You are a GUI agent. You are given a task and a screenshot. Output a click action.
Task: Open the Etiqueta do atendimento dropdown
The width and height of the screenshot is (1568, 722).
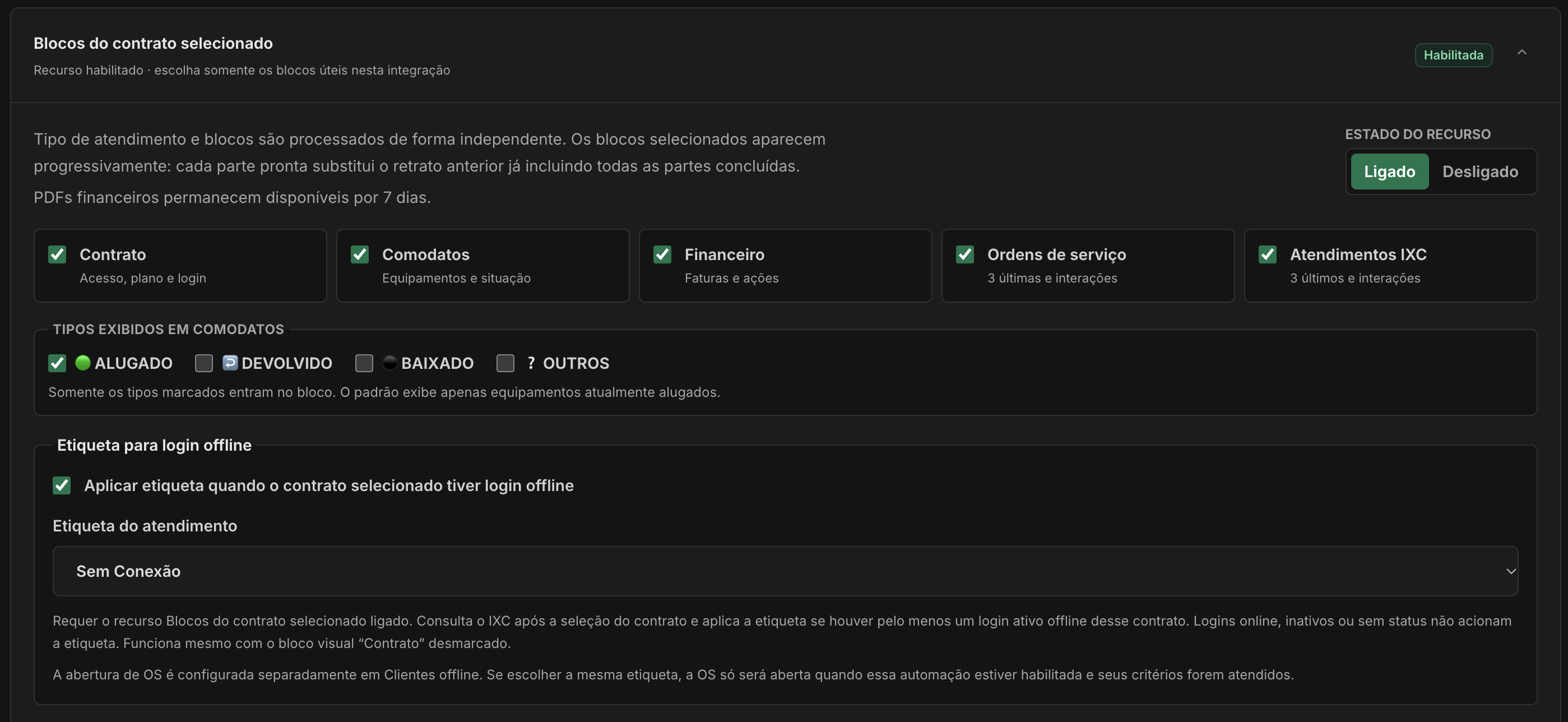785,571
